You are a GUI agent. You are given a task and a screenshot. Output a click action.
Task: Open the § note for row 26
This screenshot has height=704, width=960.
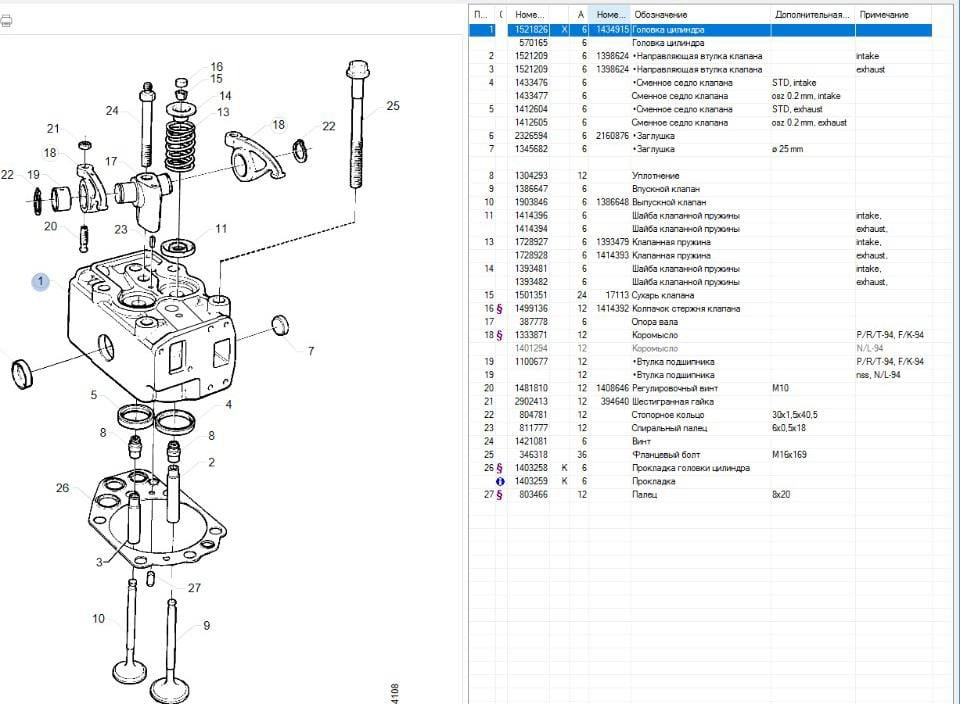(499, 467)
